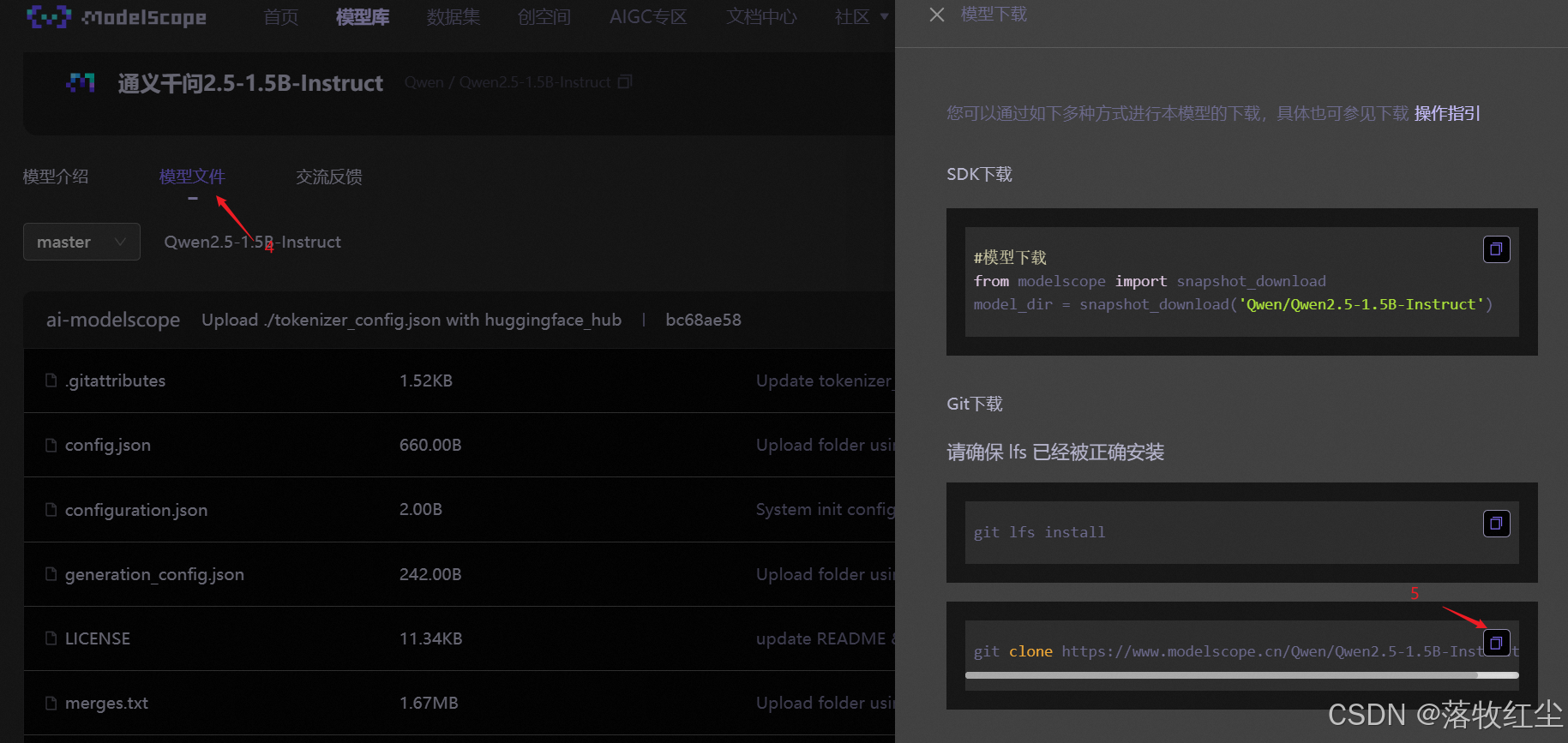Click the 1.67MB size cell
Viewport: 1568px width, 743px height.
(x=429, y=703)
